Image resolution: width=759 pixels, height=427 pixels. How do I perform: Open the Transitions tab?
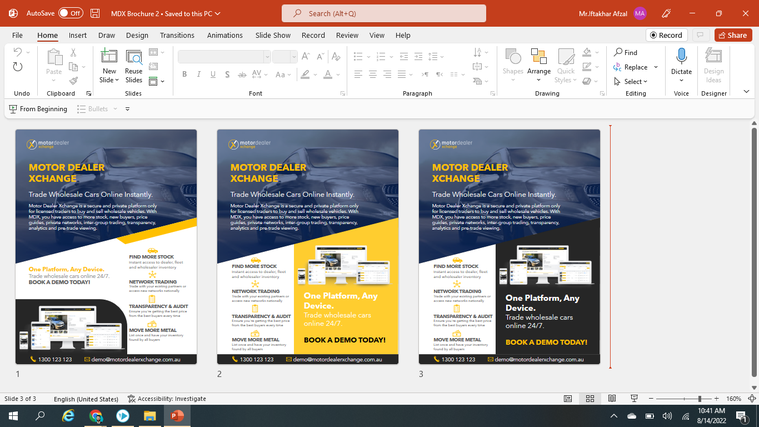[x=177, y=35]
